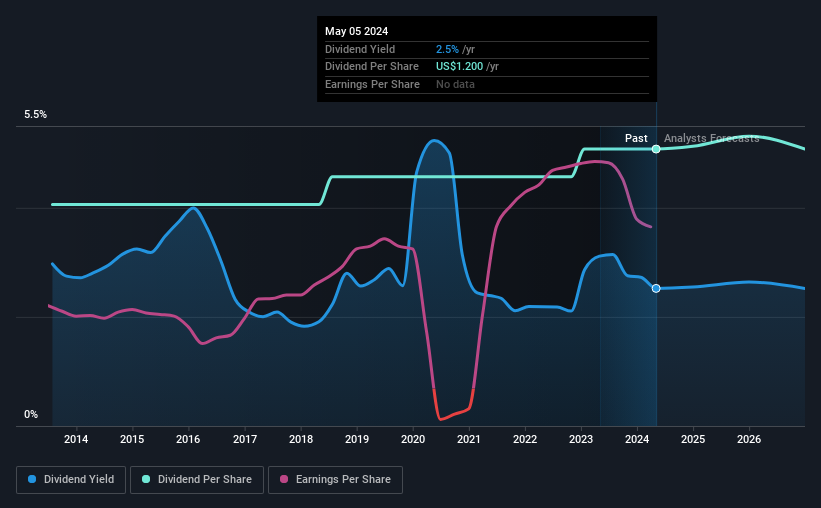Click the 2022 x-axis label
821x508 pixels.
[525, 439]
